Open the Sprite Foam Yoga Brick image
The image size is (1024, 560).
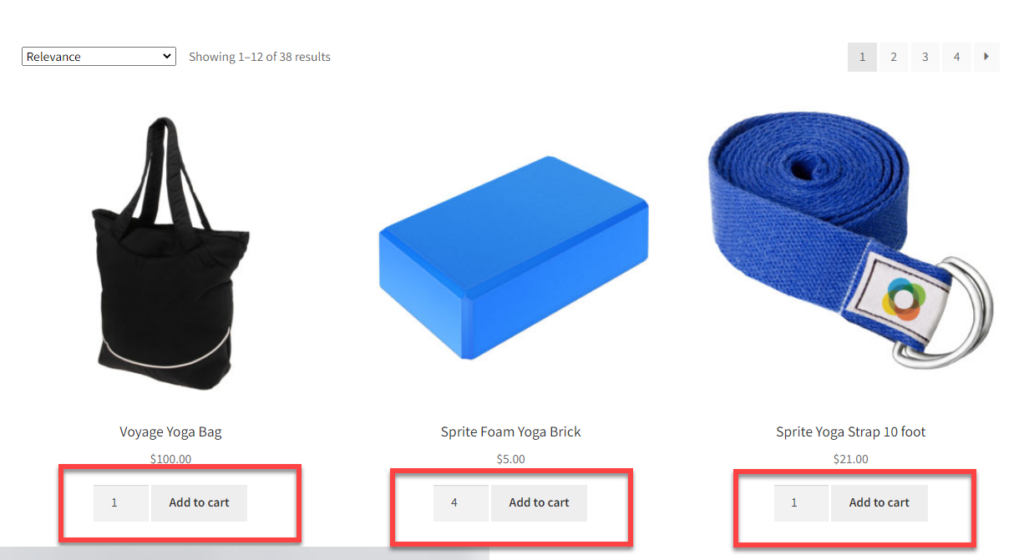click(513, 258)
